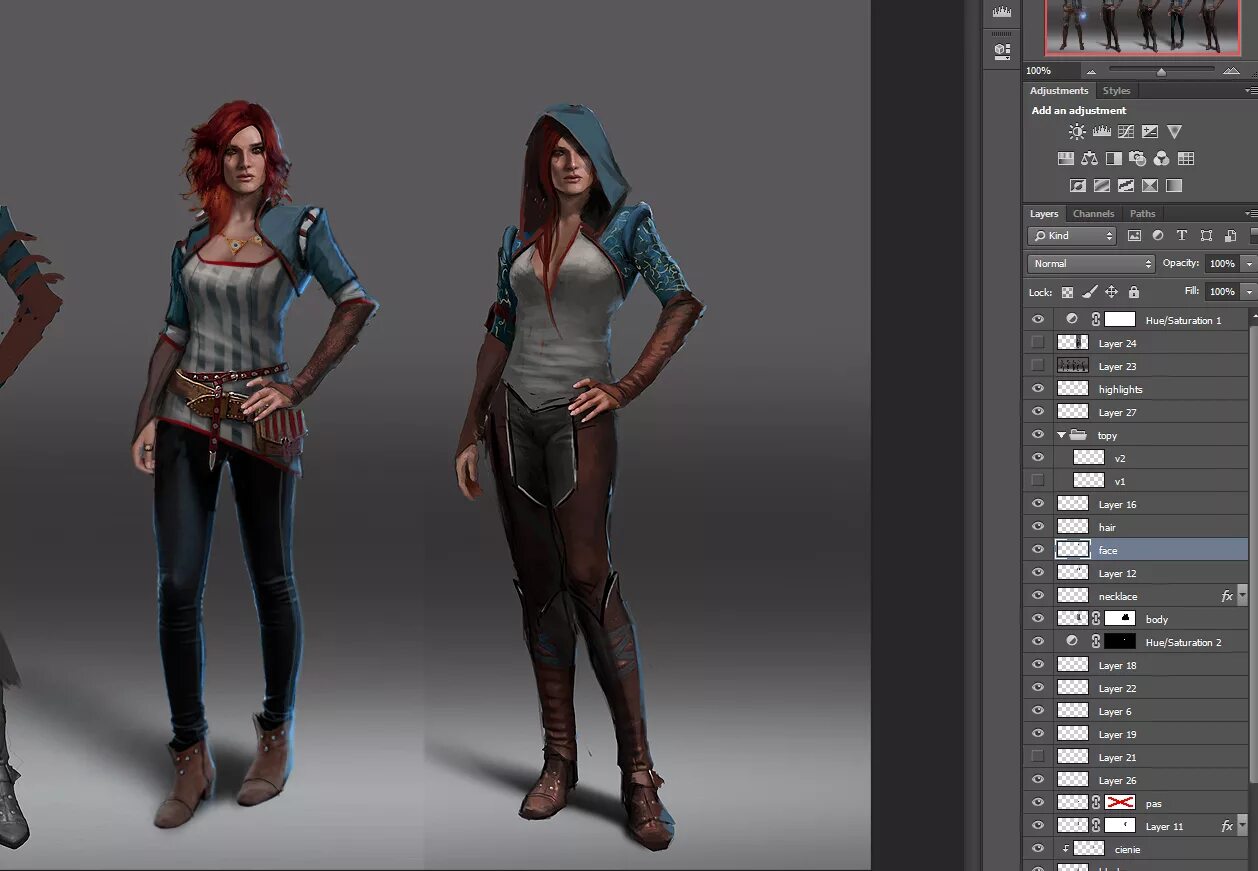Expand the necklace layer effects arrow
The width and height of the screenshot is (1258, 871).
(x=1243, y=596)
